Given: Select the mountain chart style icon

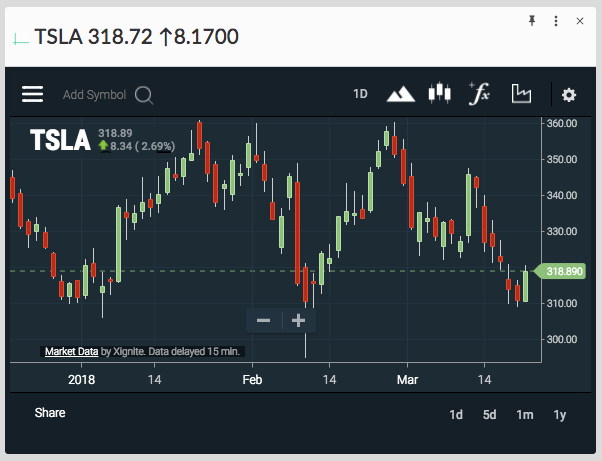Looking at the screenshot, I should [400, 94].
